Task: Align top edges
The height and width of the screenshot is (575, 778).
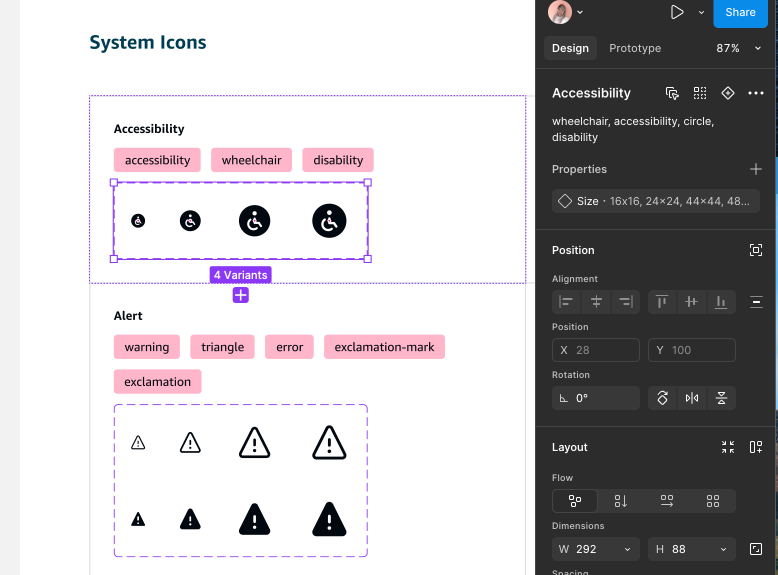Action: point(662,302)
